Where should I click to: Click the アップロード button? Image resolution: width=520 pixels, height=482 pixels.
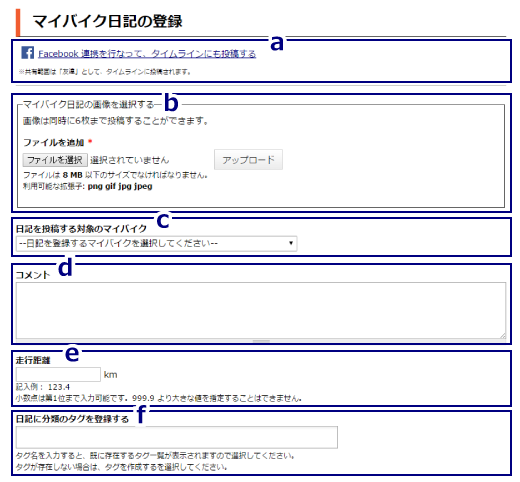[248, 160]
